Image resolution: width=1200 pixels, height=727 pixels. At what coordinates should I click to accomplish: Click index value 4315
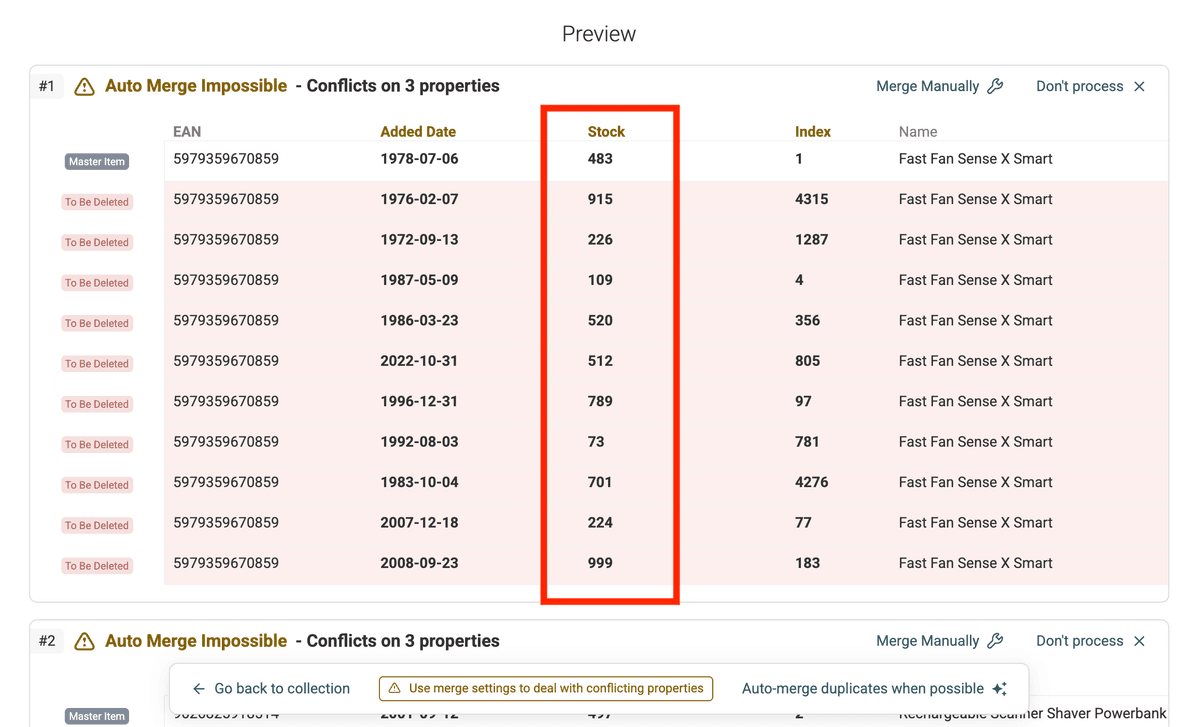click(x=811, y=200)
